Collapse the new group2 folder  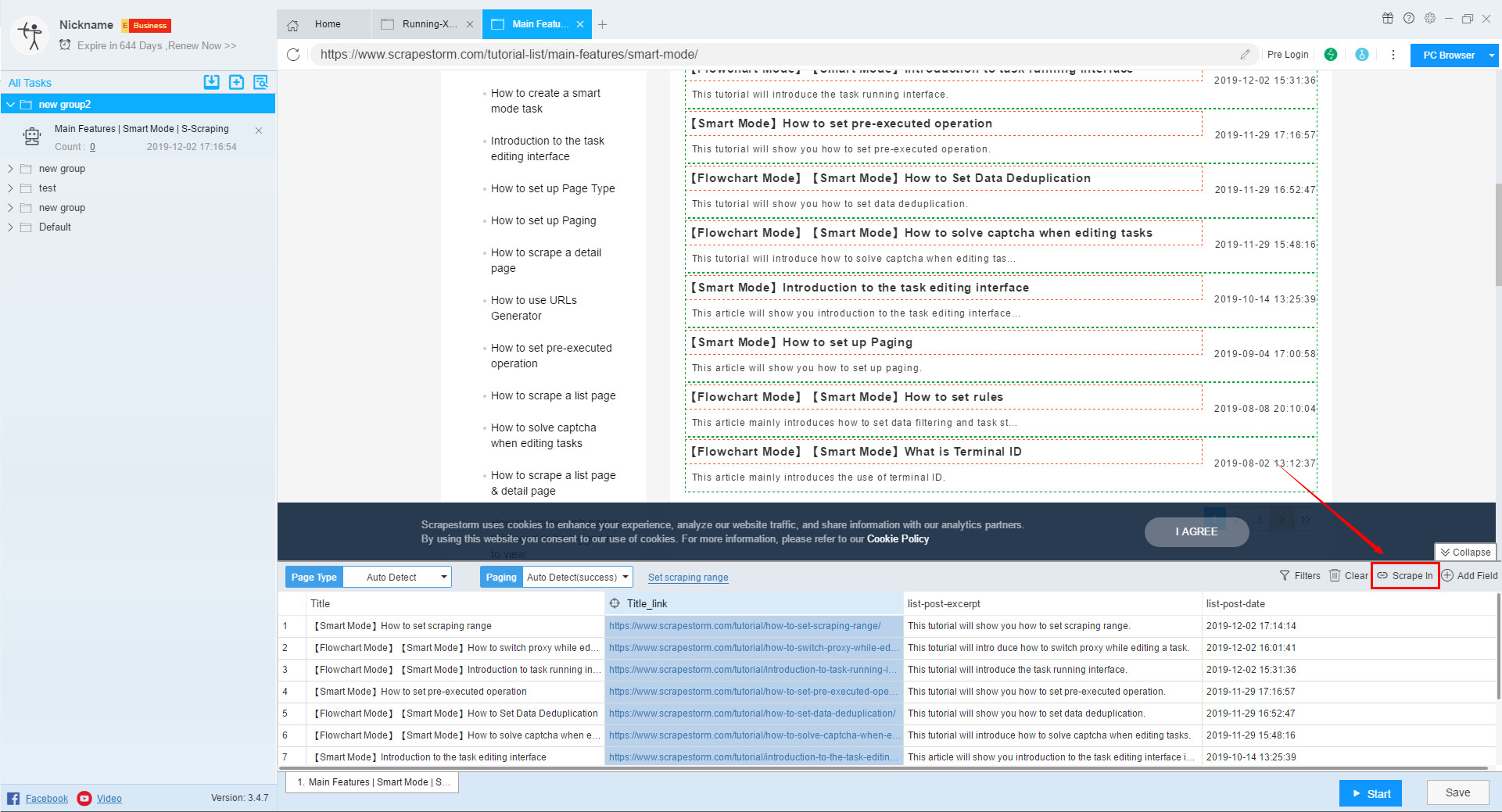click(10, 105)
